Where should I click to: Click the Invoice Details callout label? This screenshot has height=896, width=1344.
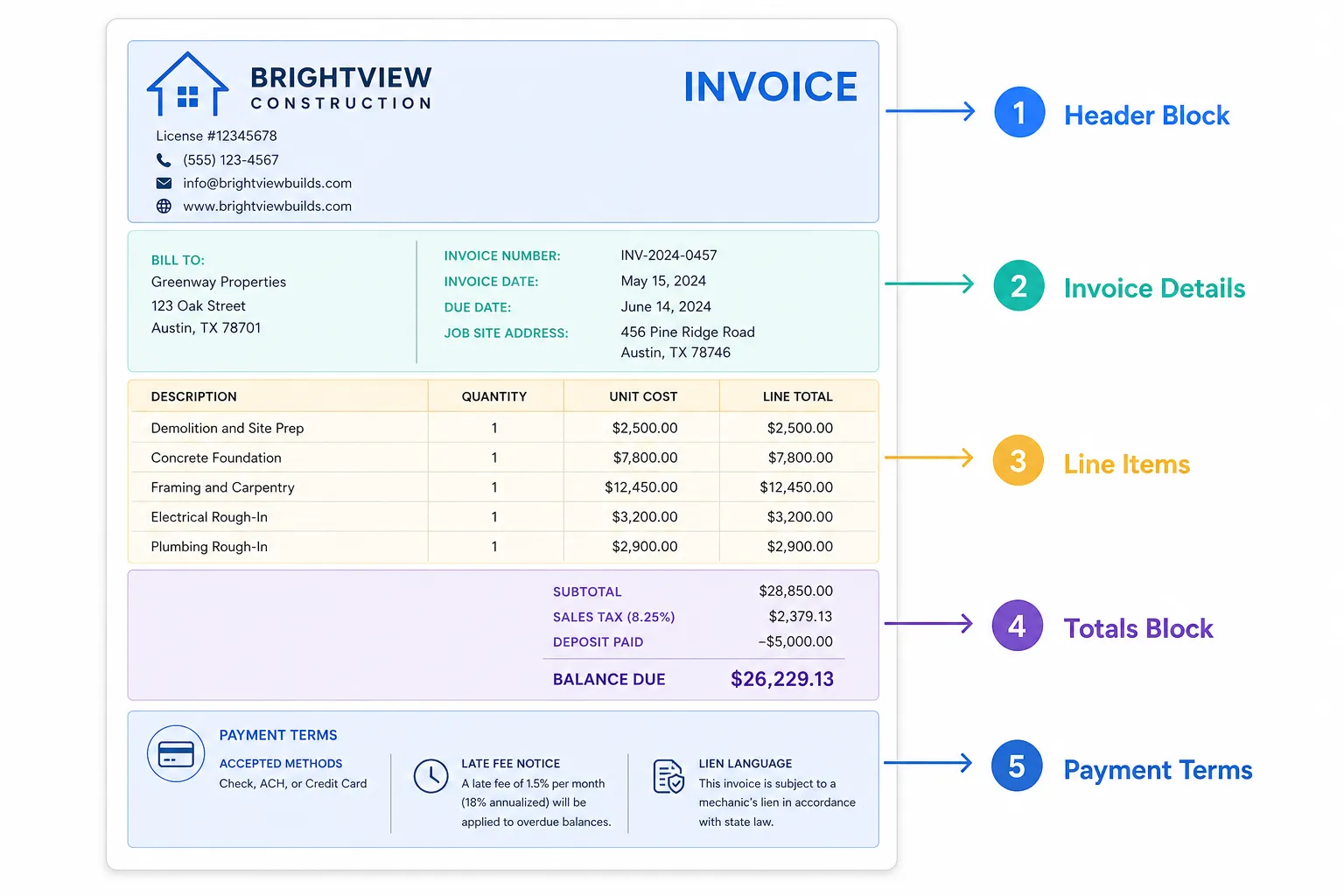pos(1154,289)
